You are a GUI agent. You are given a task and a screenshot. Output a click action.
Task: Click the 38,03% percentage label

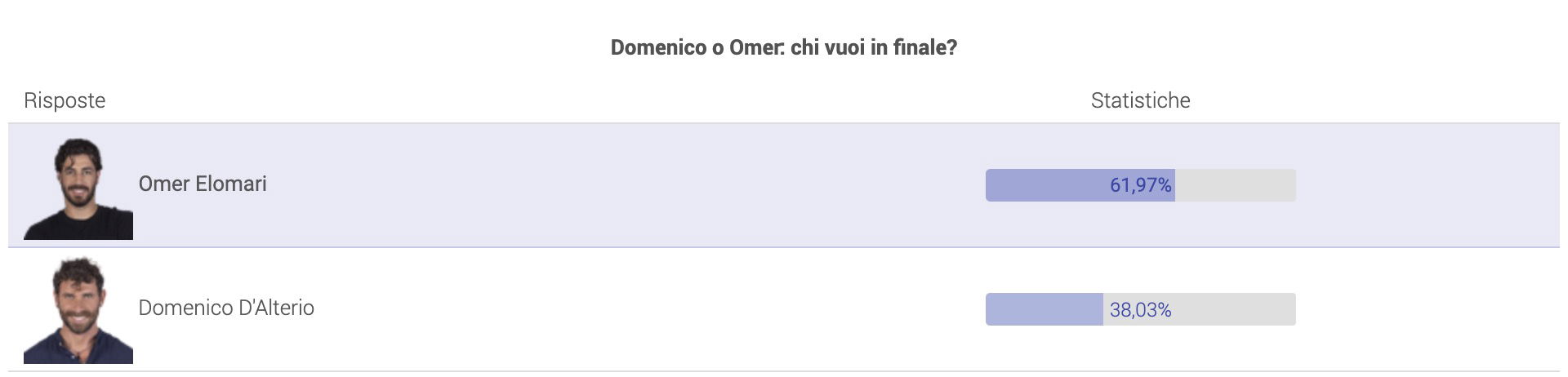[x=1140, y=310]
